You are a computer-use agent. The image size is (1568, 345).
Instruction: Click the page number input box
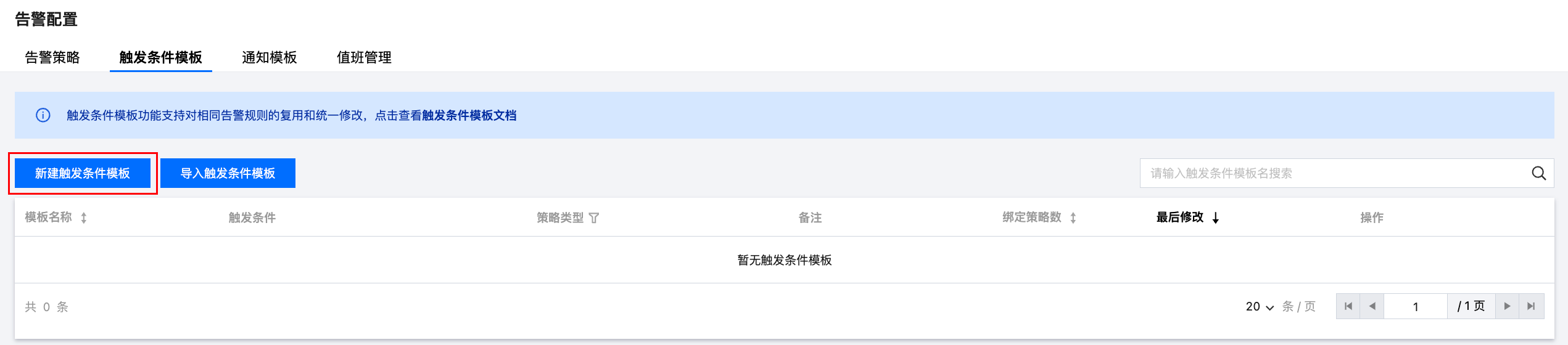pyautogui.click(x=1415, y=306)
